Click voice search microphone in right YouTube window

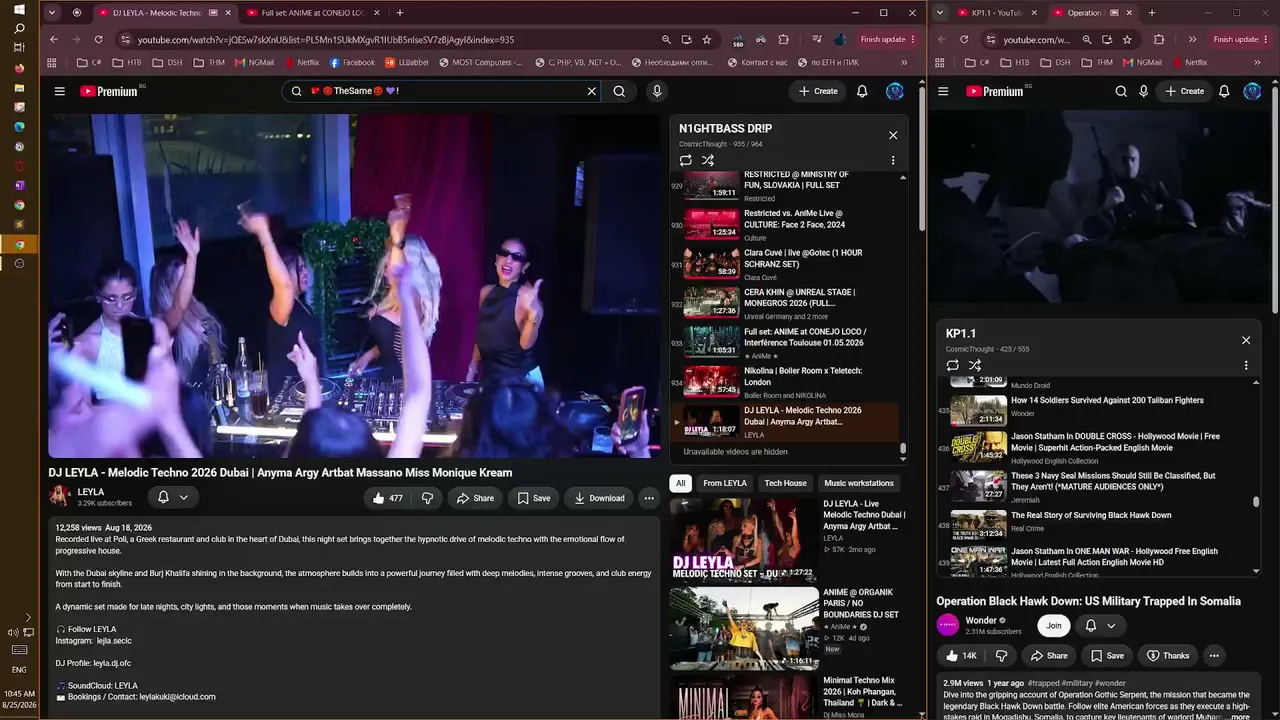click(x=1144, y=91)
